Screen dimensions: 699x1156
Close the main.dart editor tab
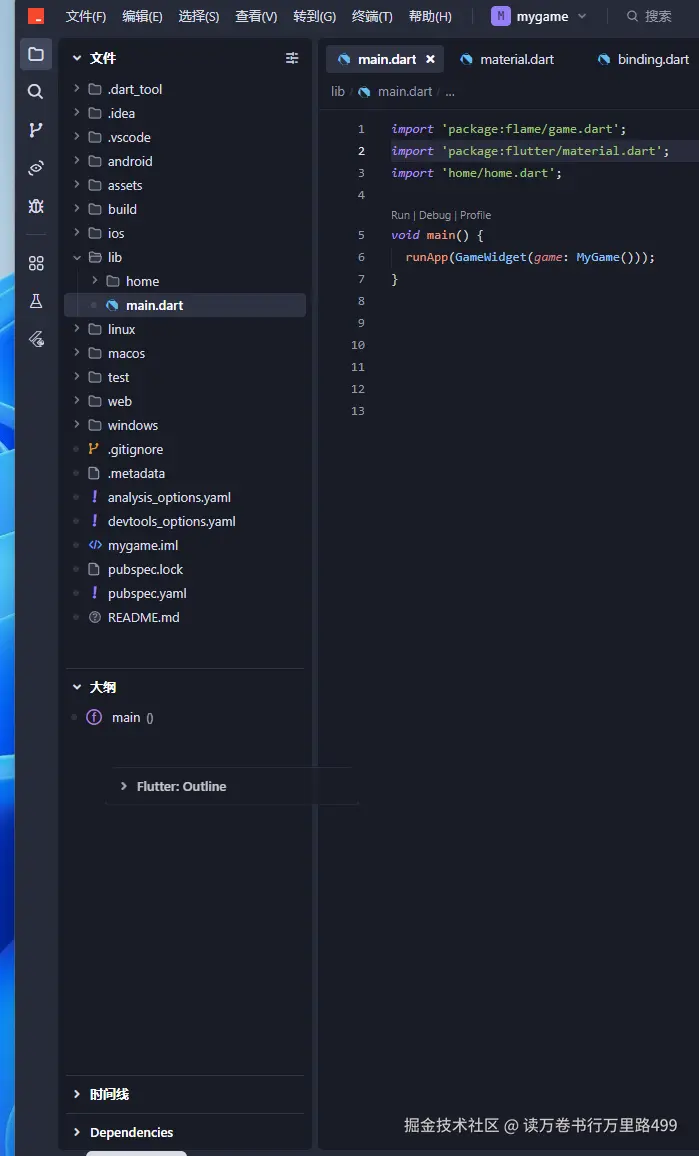[430, 59]
